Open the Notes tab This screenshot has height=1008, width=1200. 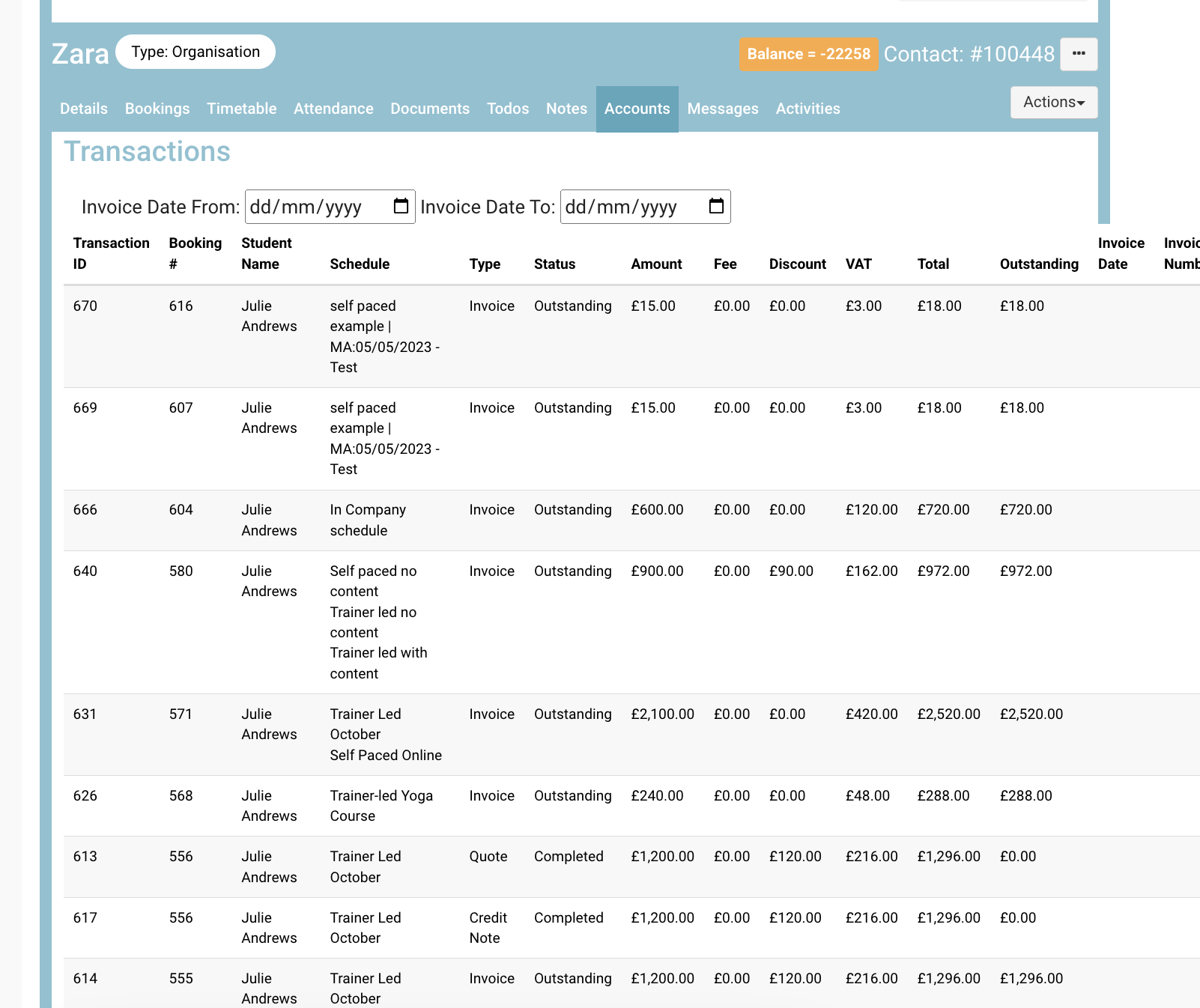566,109
